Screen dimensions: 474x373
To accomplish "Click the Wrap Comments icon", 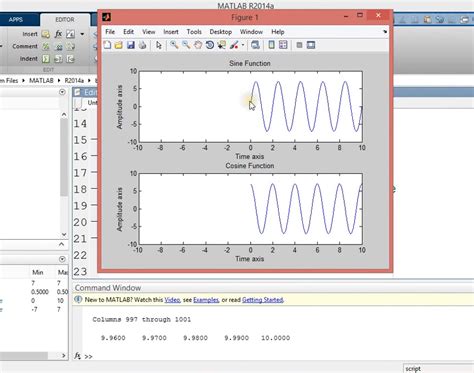I will [70, 47].
